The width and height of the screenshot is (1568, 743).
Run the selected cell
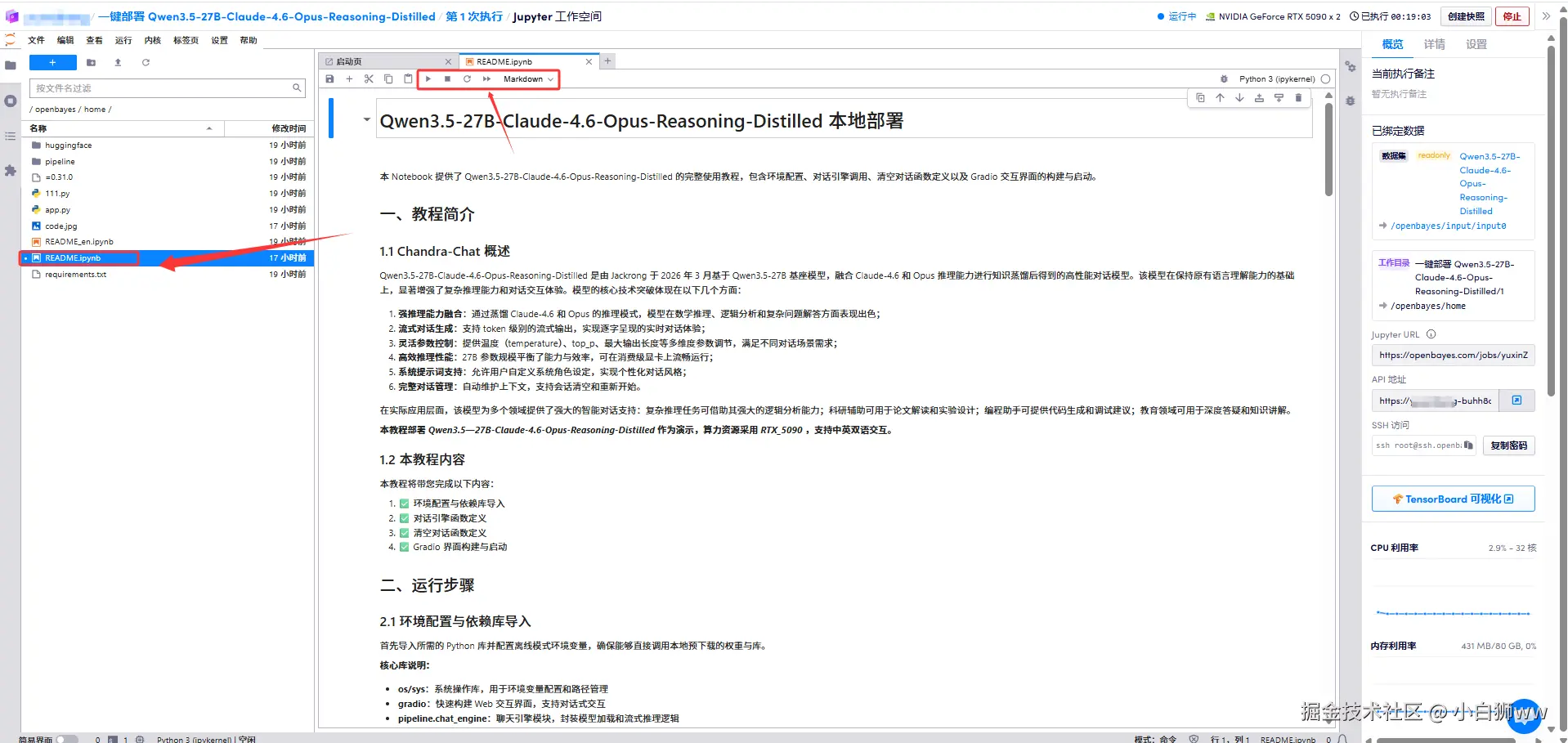click(x=428, y=79)
